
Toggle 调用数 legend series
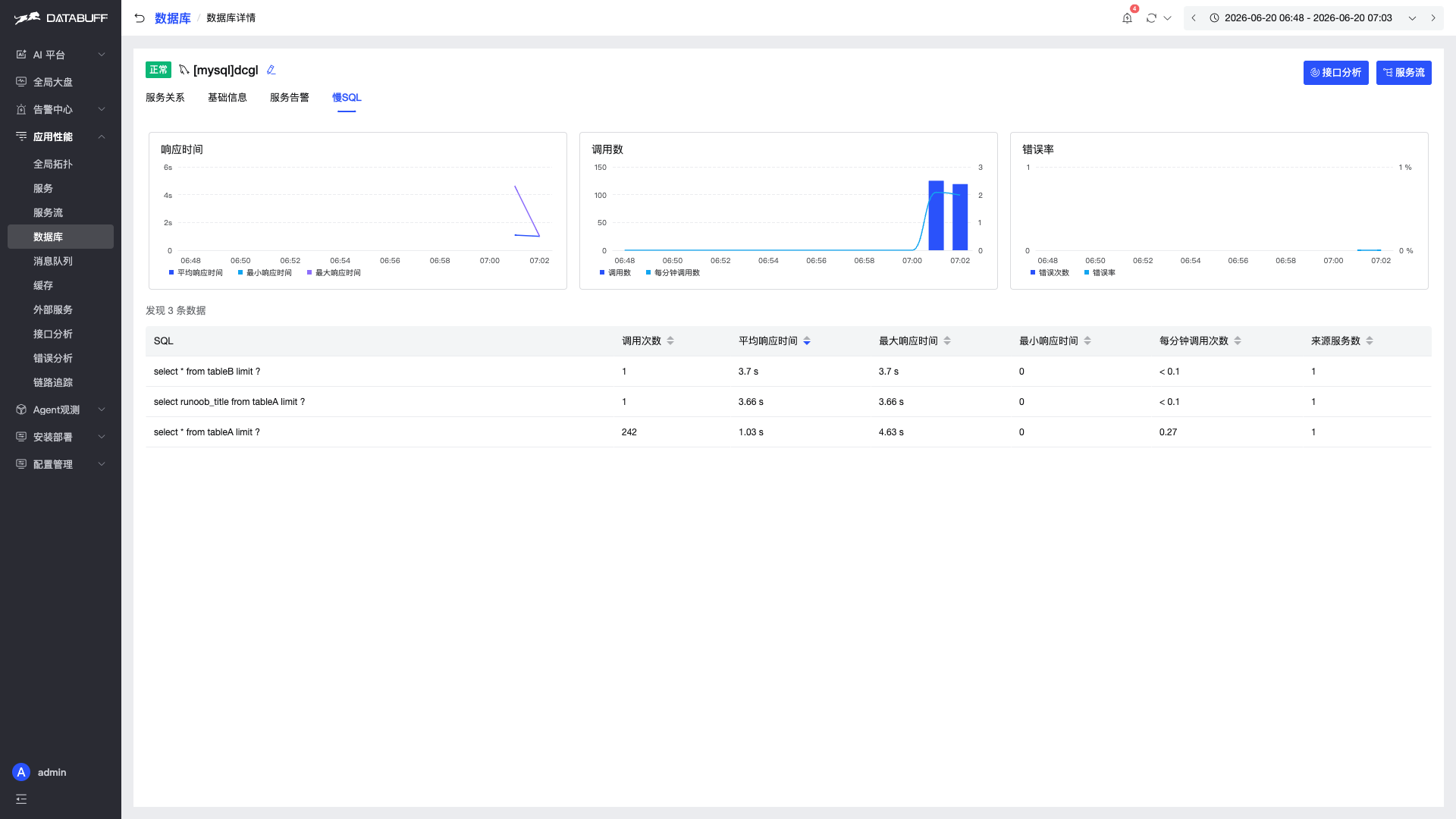coord(615,273)
